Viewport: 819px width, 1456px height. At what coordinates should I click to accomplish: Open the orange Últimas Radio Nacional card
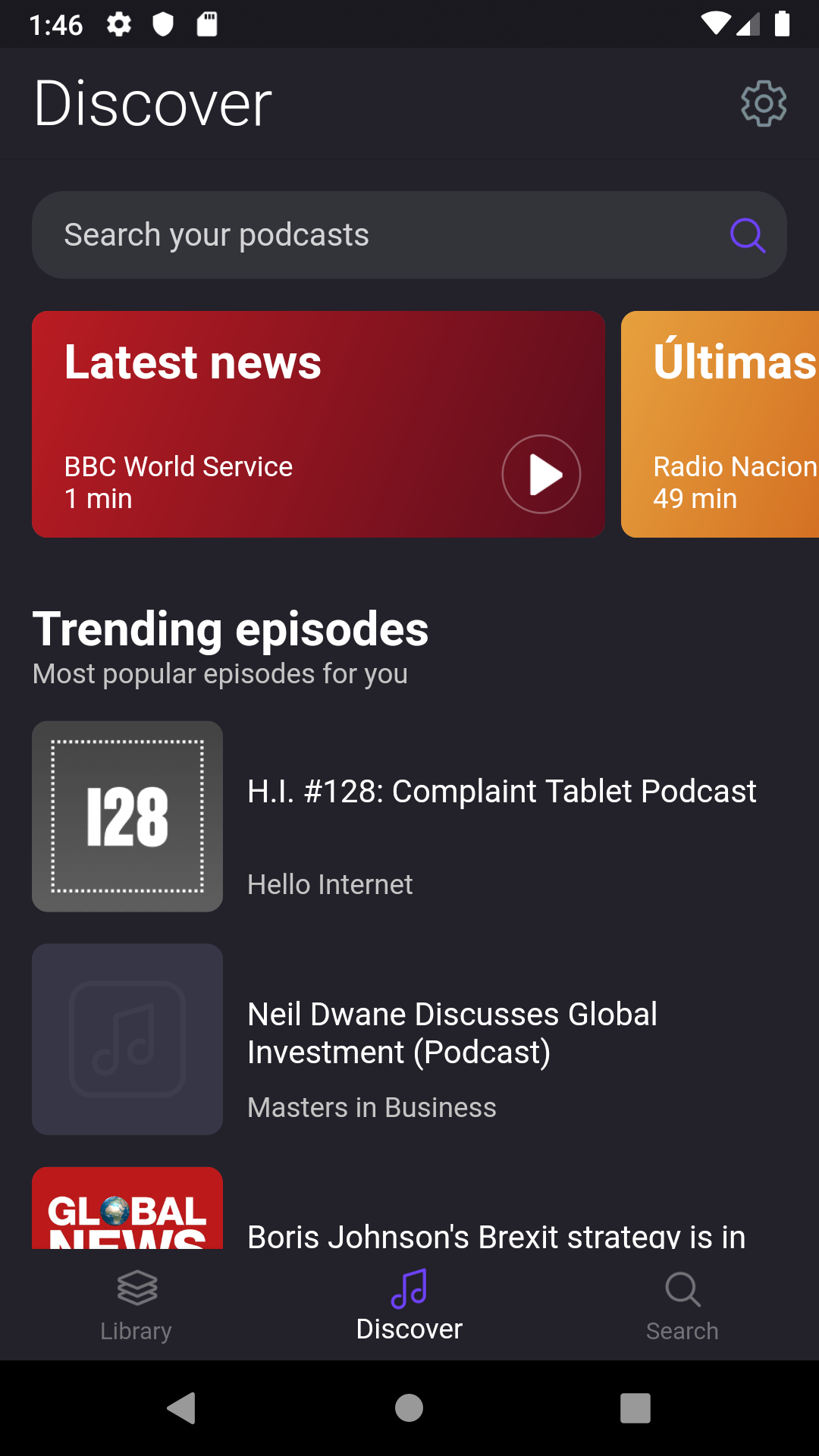tap(720, 424)
